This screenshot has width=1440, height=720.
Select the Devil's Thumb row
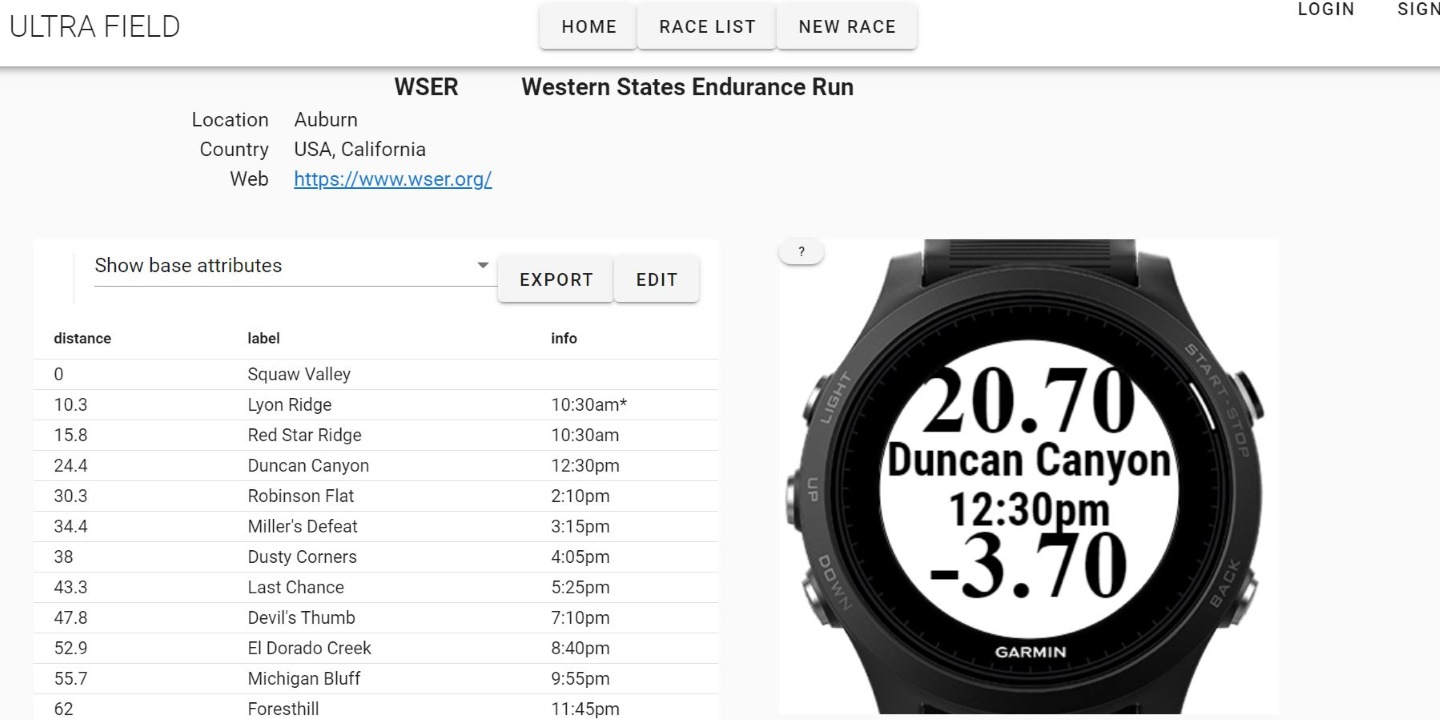point(376,618)
